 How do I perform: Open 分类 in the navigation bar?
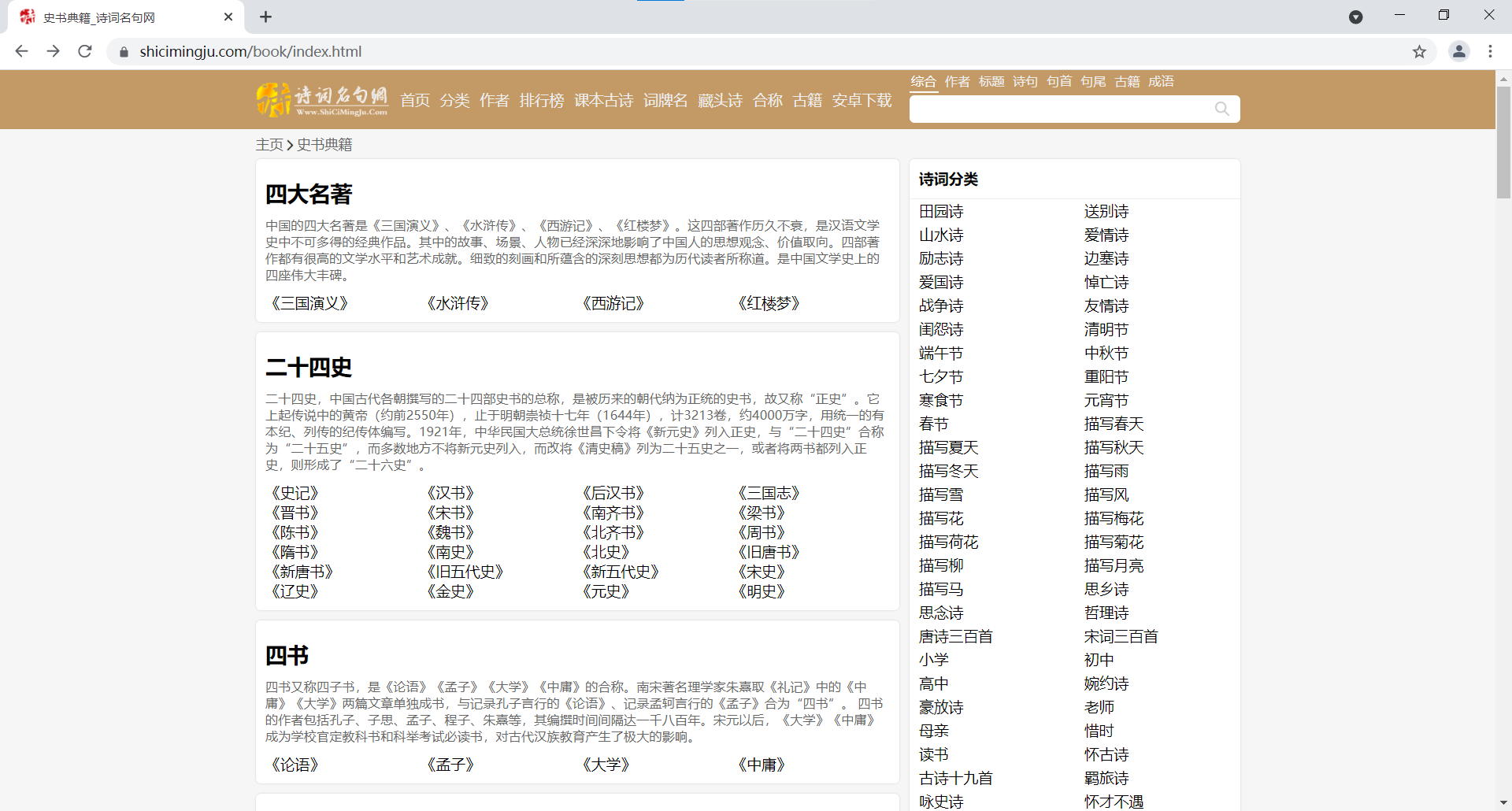tap(454, 100)
